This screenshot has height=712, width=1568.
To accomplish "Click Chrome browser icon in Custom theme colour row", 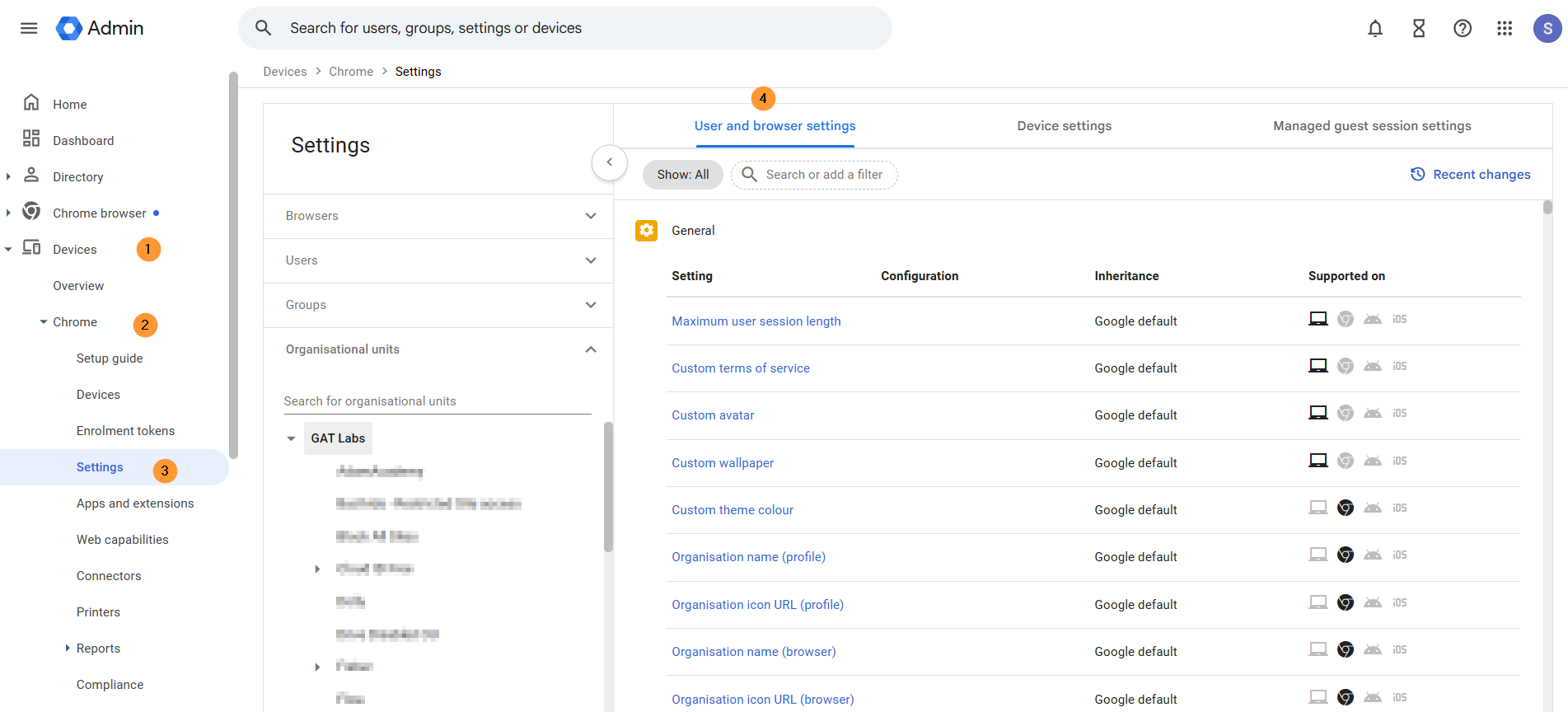I will click(1346, 508).
